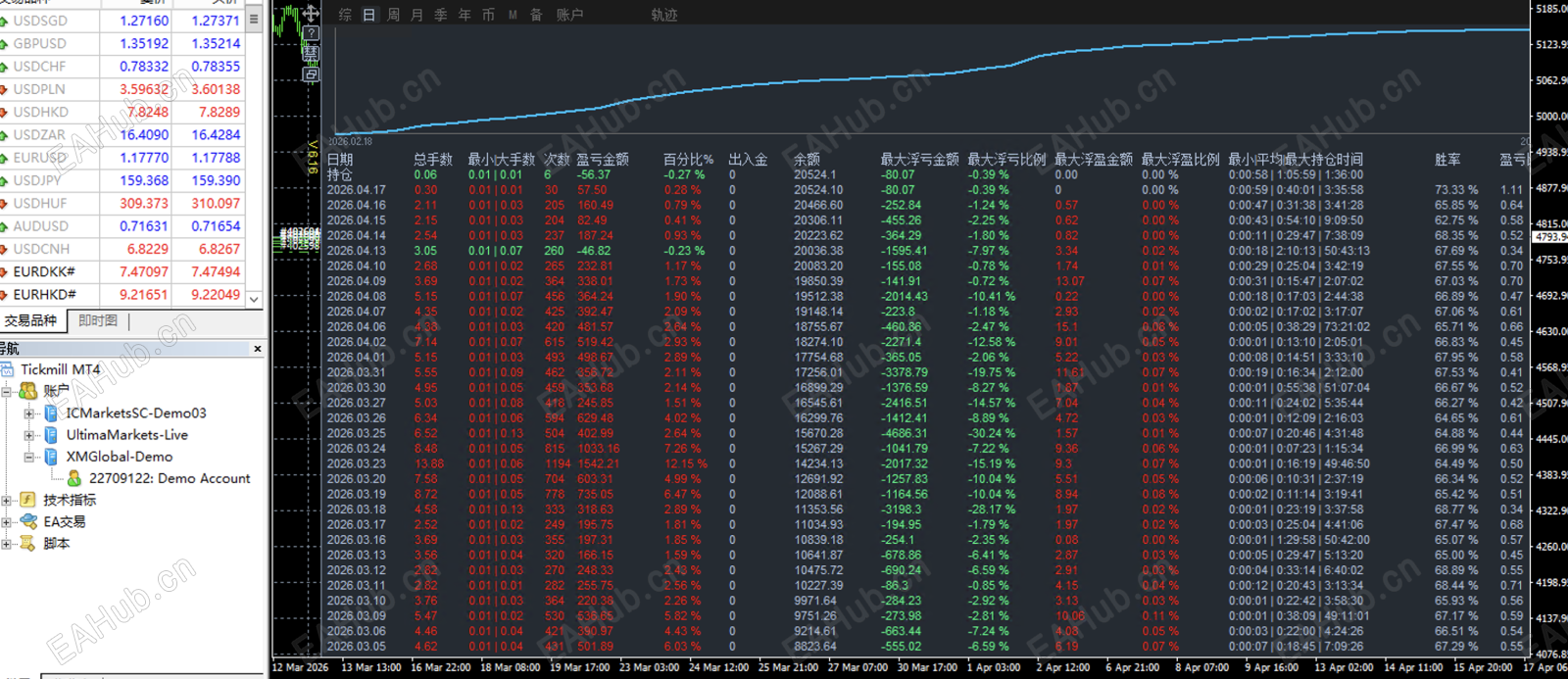Select the EURUSD symbol row
The height and width of the screenshot is (679, 1568).
122,158
